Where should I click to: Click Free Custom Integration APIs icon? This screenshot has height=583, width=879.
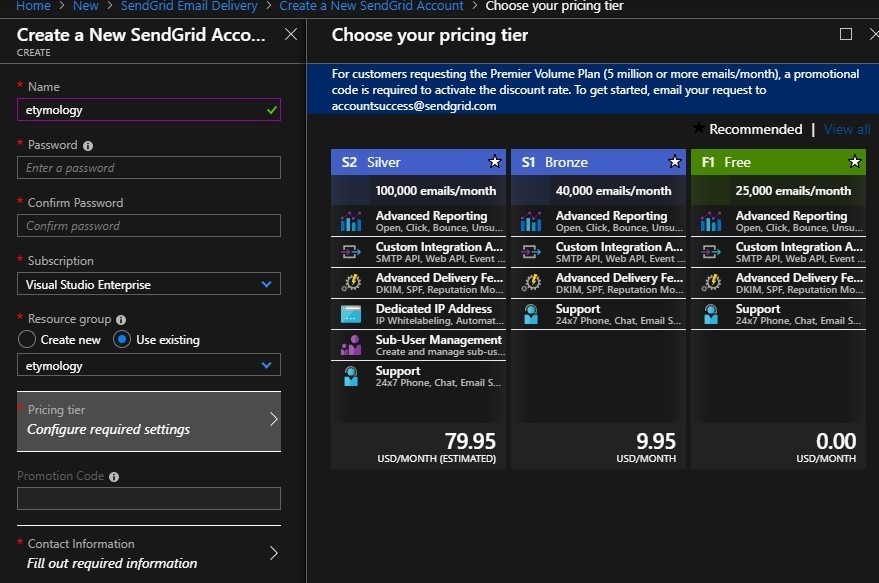711,252
